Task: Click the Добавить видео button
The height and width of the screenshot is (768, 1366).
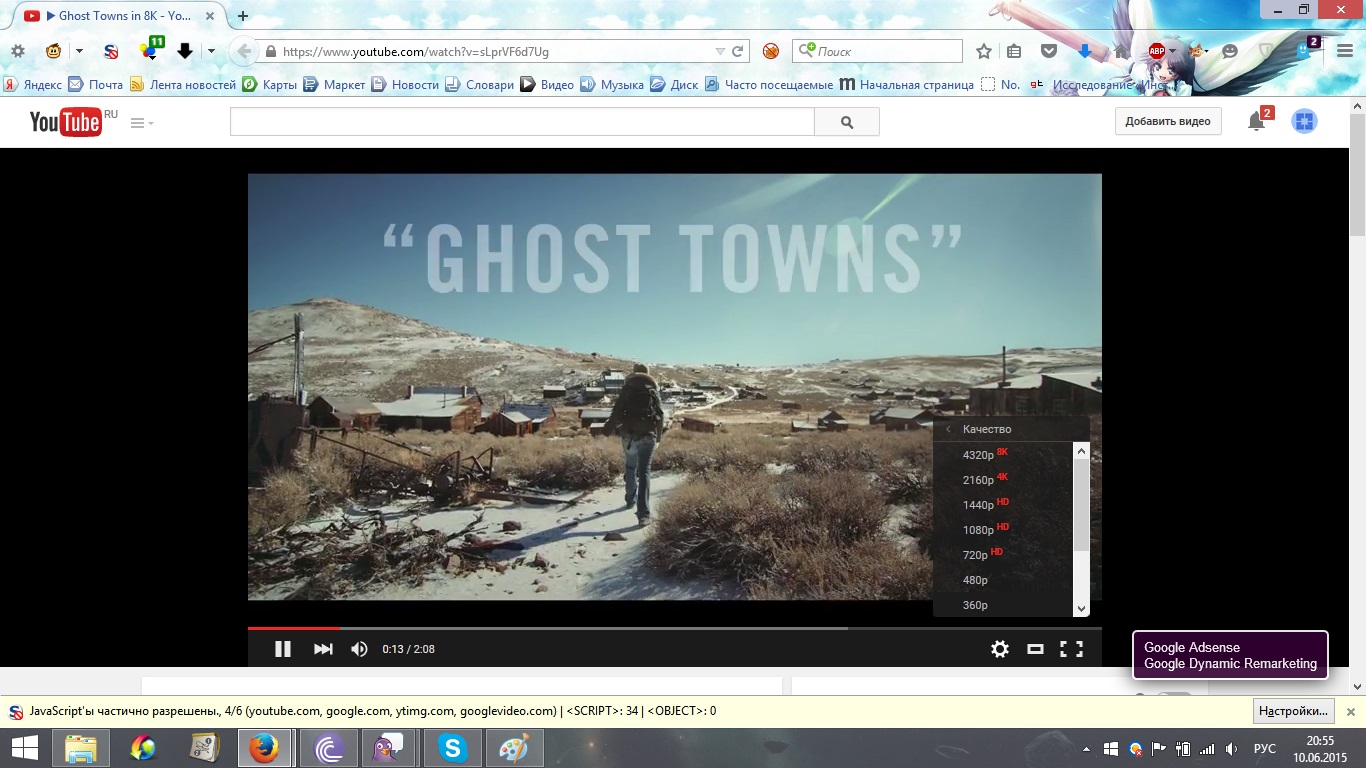Action: coord(1168,122)
